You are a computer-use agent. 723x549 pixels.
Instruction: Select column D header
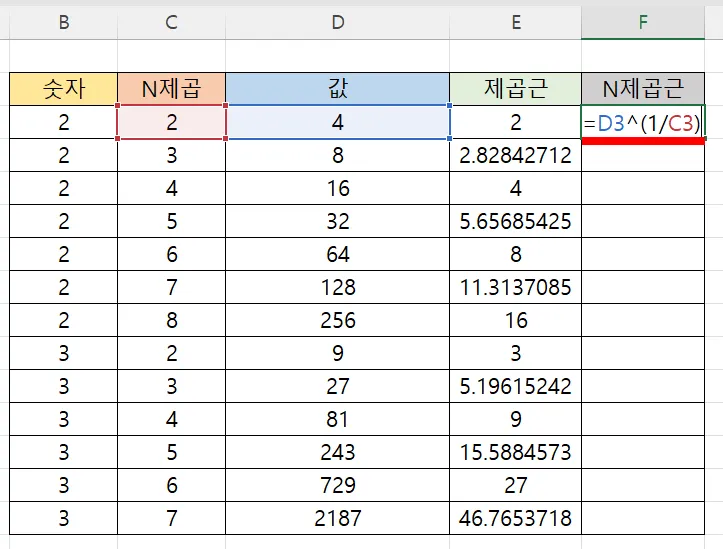tap(338, 22)
